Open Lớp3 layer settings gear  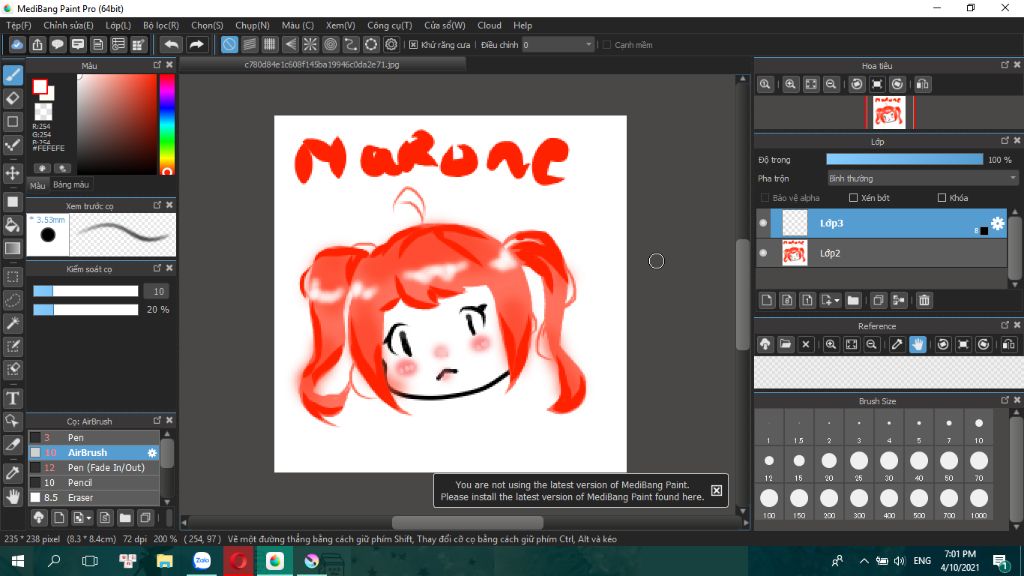[x=997, y=223]
